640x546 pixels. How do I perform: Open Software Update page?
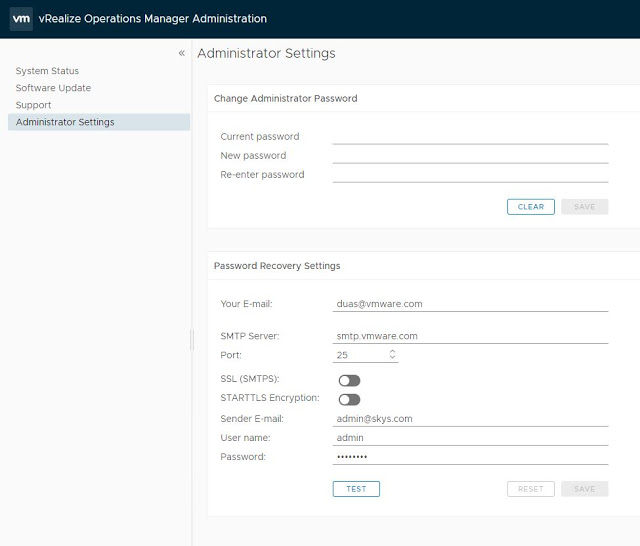pos(53,88)
